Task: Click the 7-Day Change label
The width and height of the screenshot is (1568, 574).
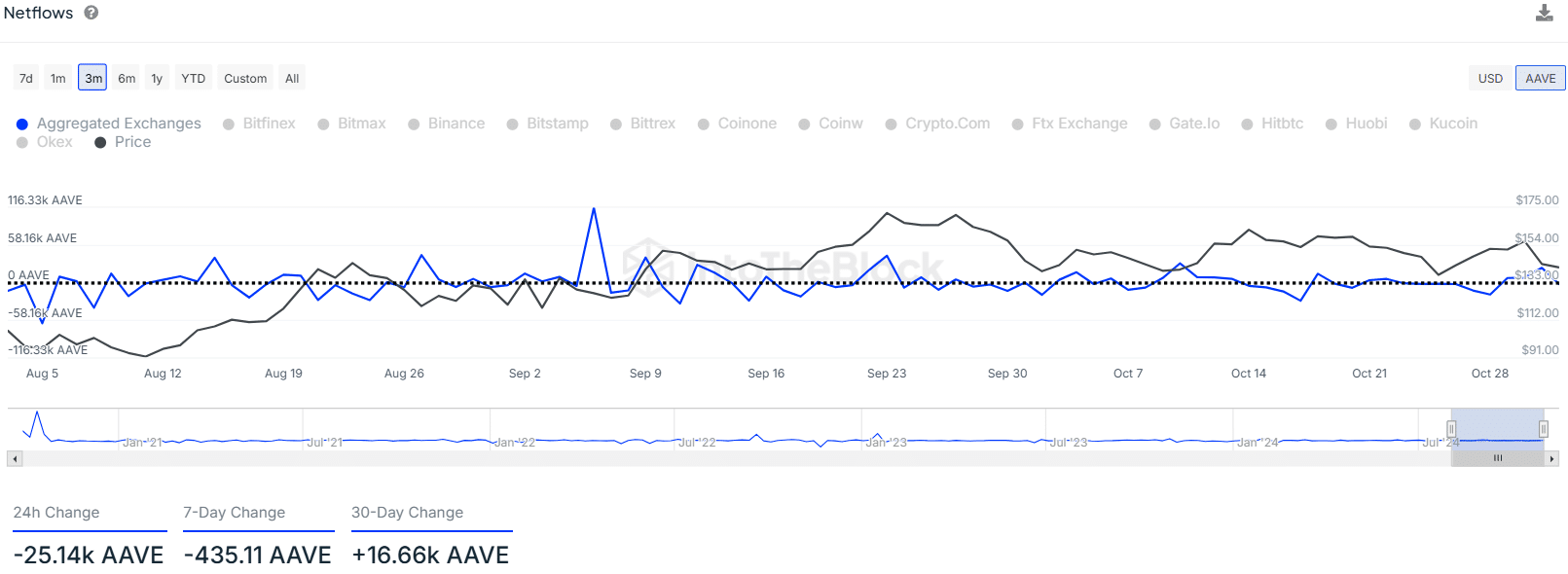Action: 235,513
